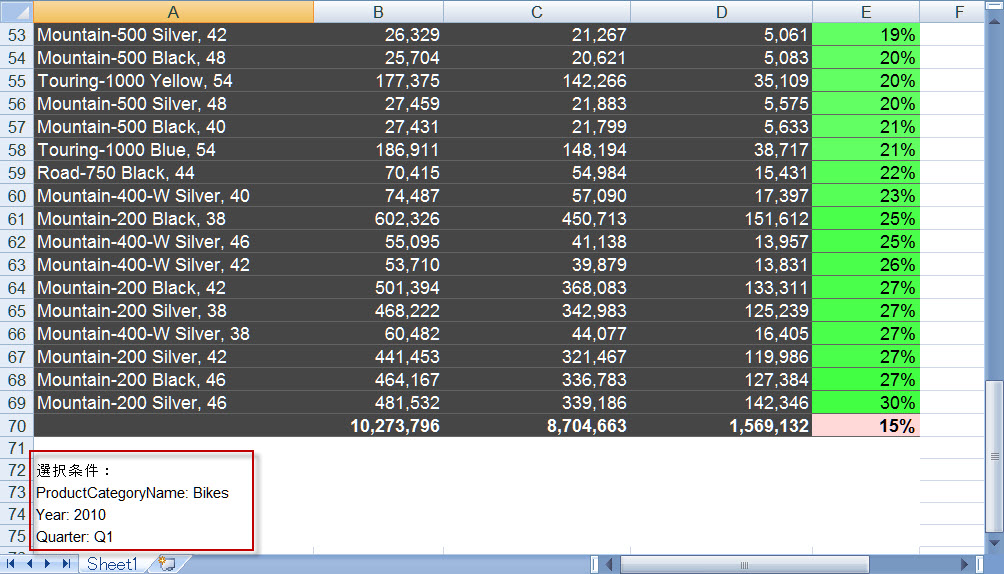Select column A header
Image resolution: width=1004 pixels, height=574 pixels.
[x=174, y=12]
